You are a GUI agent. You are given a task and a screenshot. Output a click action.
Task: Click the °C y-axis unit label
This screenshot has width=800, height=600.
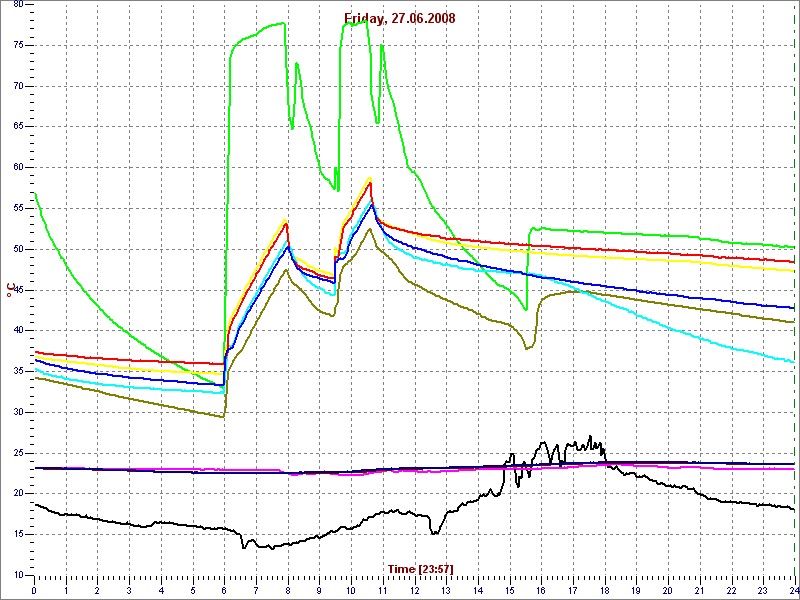[x=9, y=290]
